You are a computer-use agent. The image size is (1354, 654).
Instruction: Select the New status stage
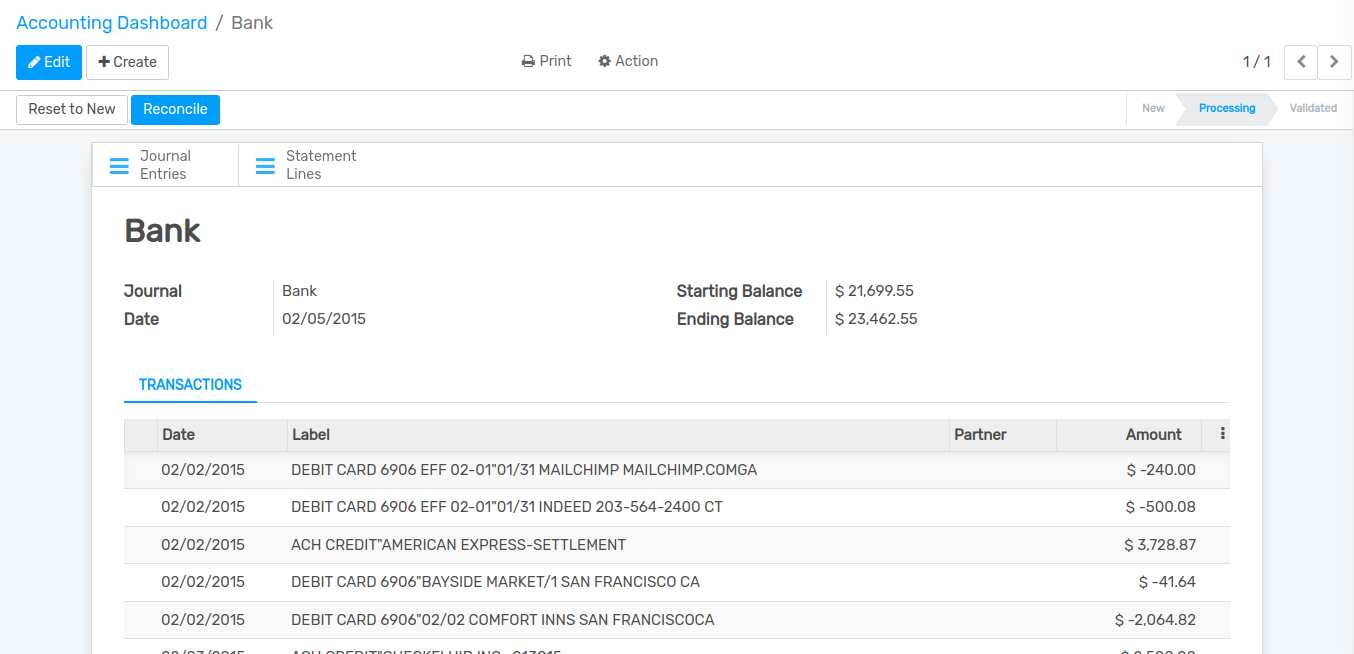coord(1153,108)
